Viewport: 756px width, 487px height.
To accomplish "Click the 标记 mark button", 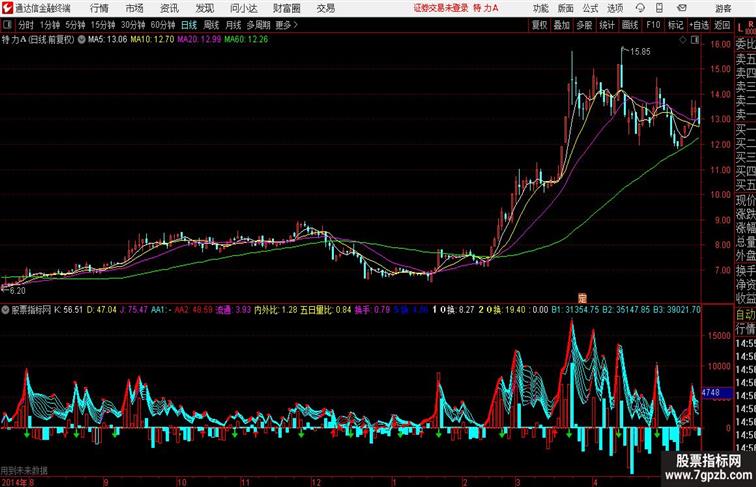I will coord(675,25).
